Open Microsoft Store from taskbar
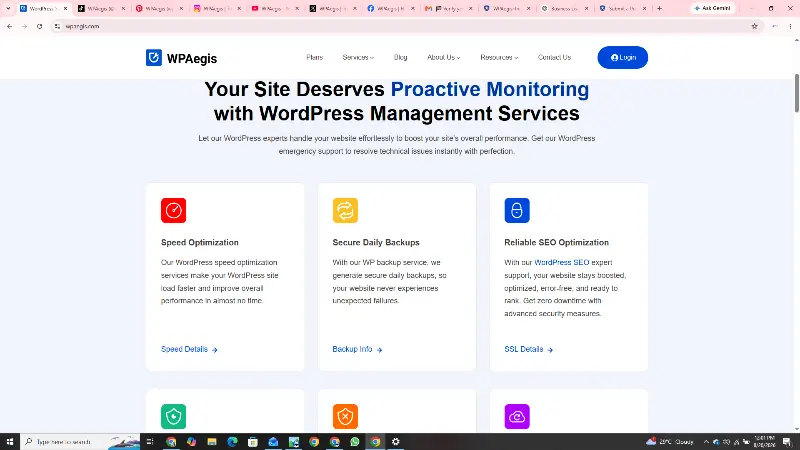This screenshot has width=800, height=450. click(253, 441)
